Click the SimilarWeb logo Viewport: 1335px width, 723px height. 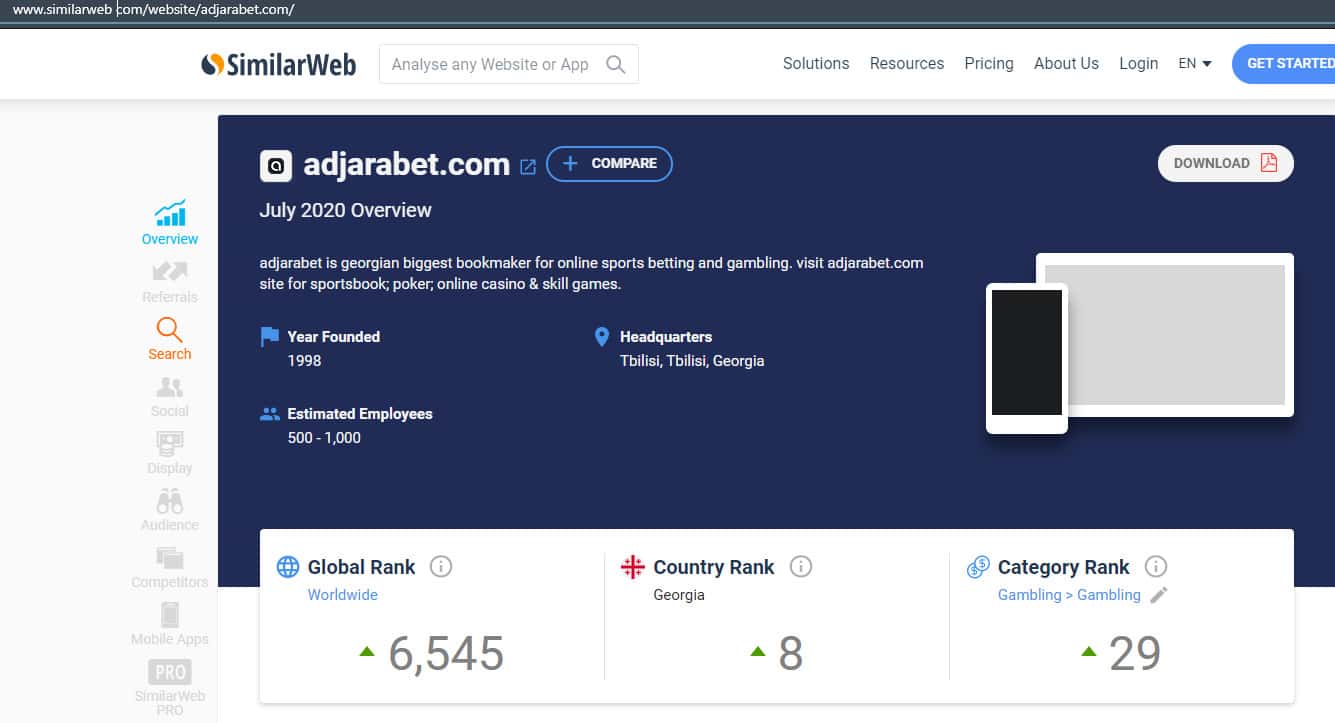click(x=278, y=64)
